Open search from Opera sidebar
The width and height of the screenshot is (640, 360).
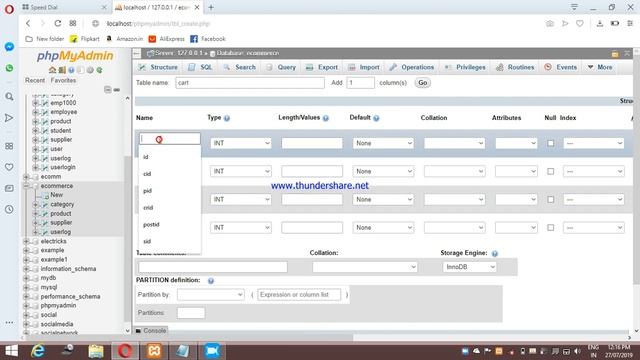coord(9,97)
